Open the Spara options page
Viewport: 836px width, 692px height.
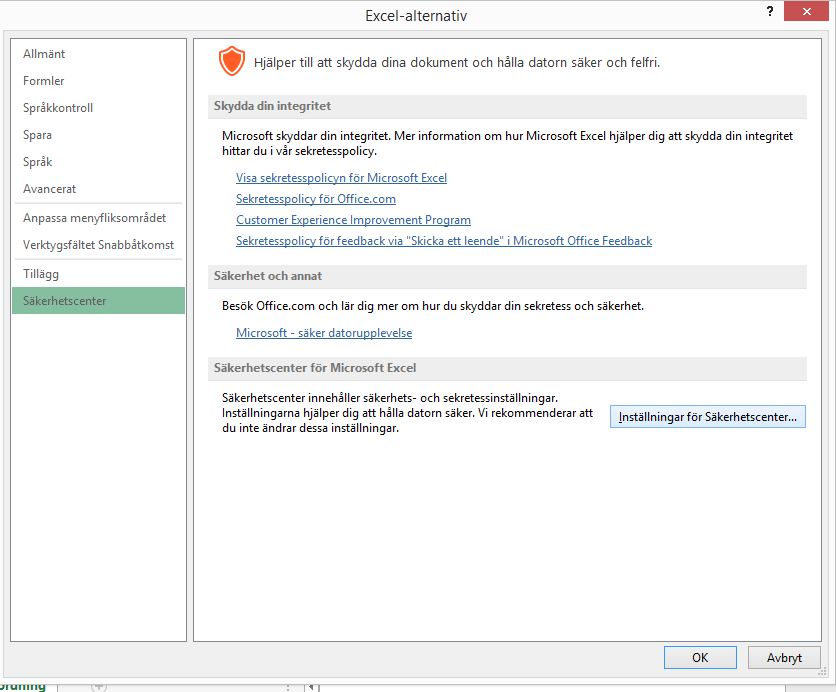(x=98, y=135)
